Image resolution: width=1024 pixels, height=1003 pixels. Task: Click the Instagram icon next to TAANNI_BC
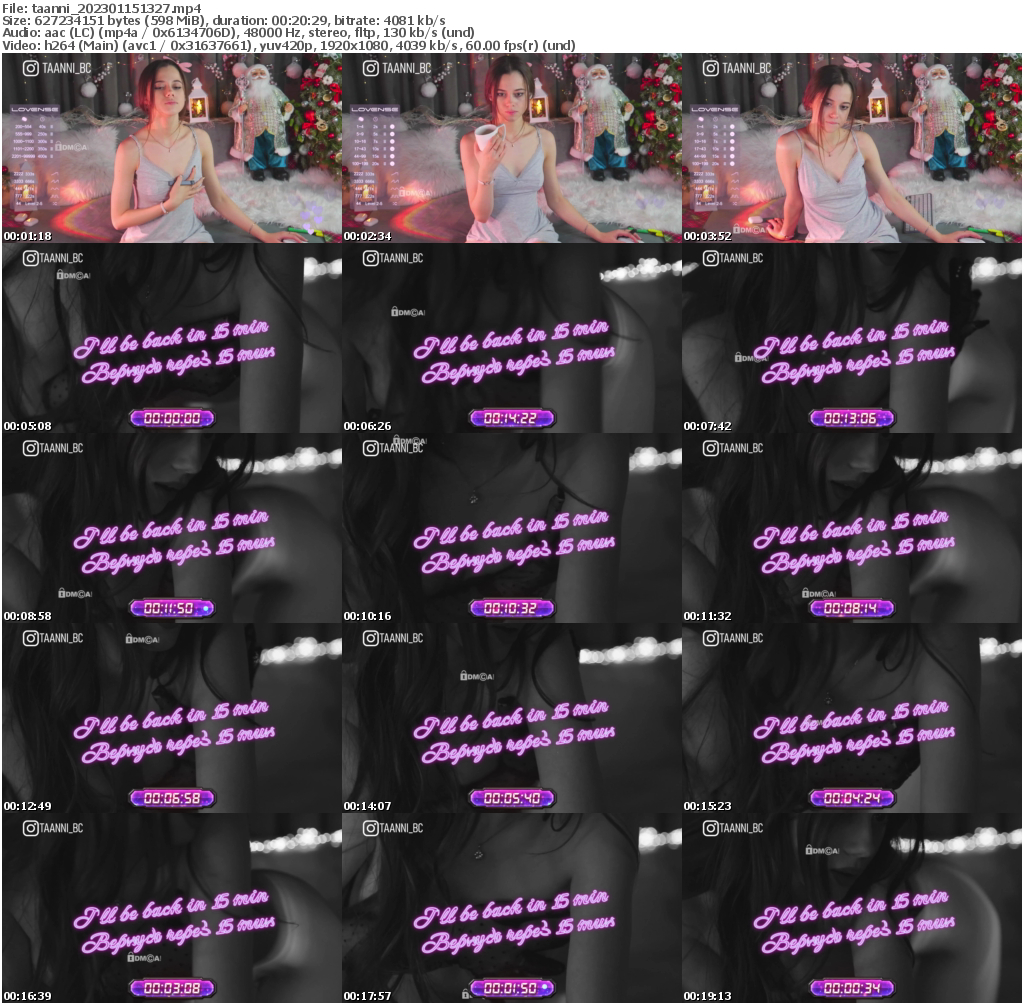point(30,67)
